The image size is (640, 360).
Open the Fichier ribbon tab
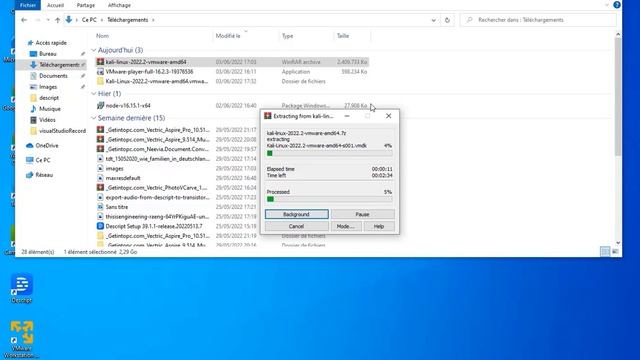(28, 5)
